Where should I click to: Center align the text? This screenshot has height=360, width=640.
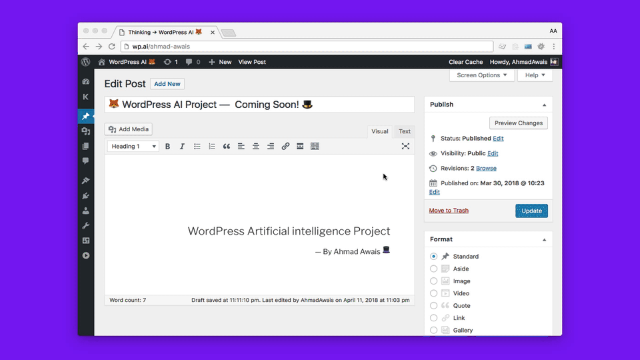click(256, 146)
